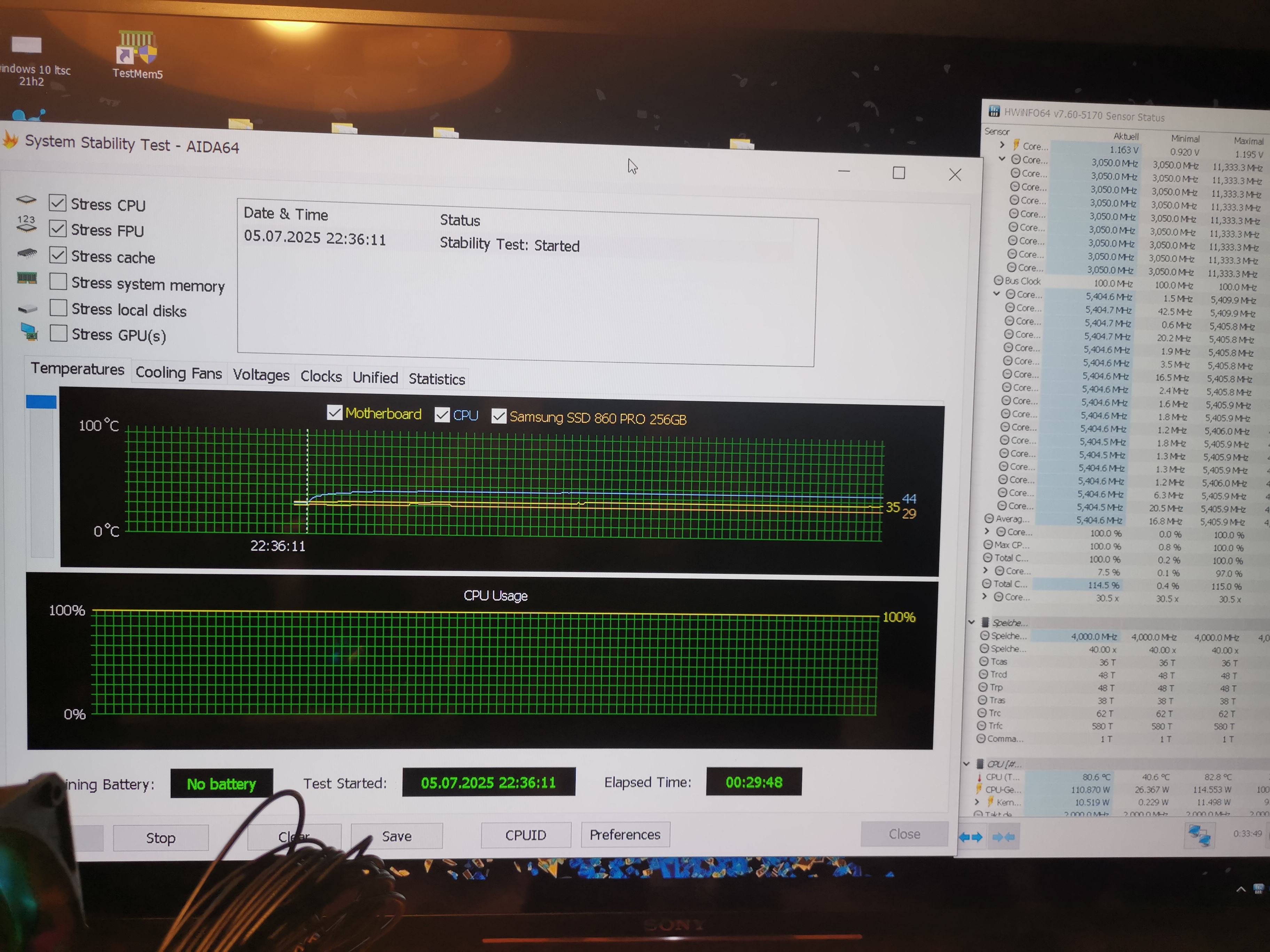This screenshot has width=1270, height=952.
Task: Expand the Kern power sensor row
Action: [x=977, y=802]
